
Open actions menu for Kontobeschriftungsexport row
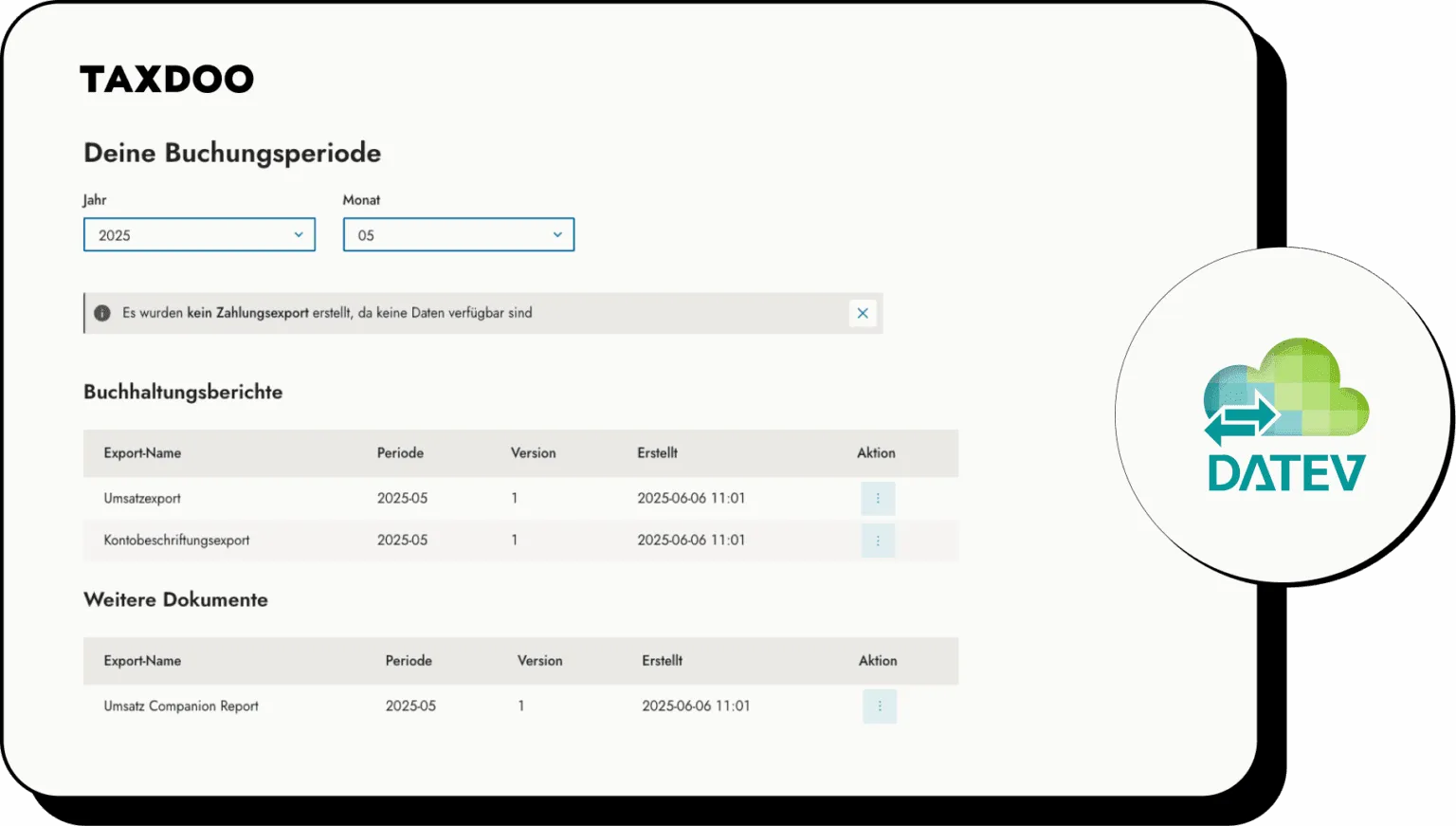pyautogui.click(x=878, y=541)
